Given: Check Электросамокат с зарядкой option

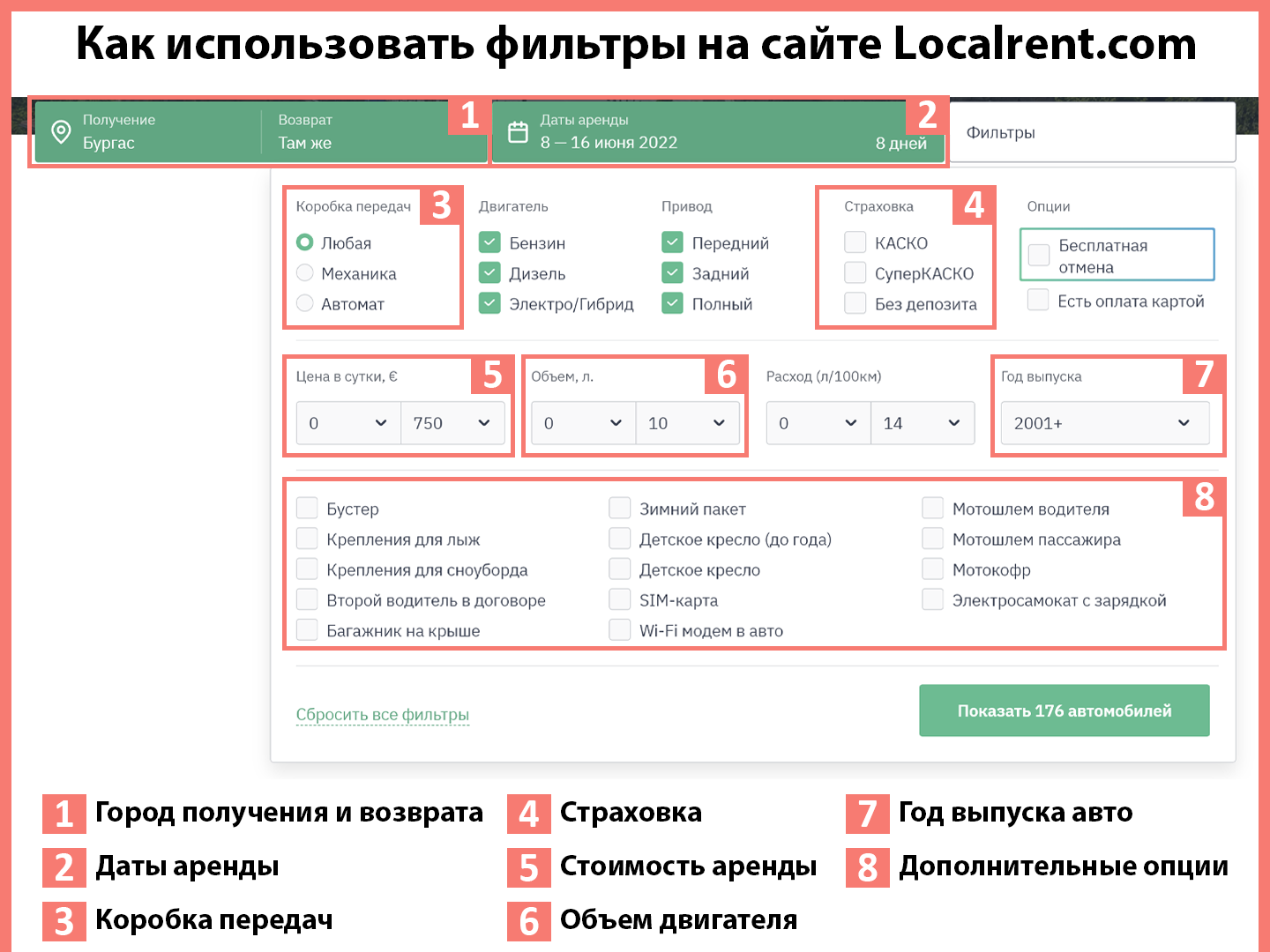Looking at the screenshot, I should pos(933,599).
